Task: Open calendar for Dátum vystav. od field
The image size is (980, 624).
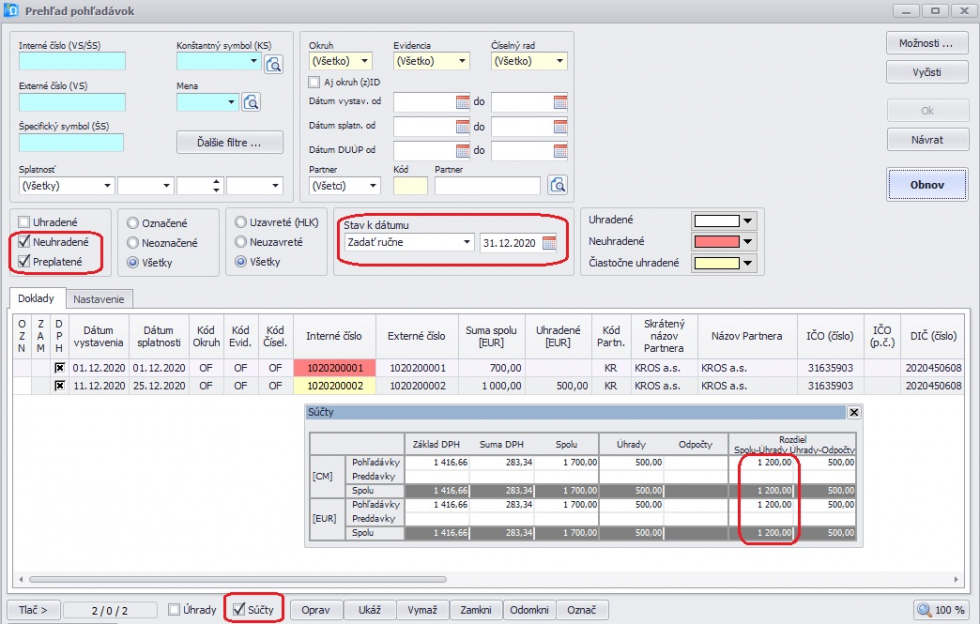Action: click(462, 102)
